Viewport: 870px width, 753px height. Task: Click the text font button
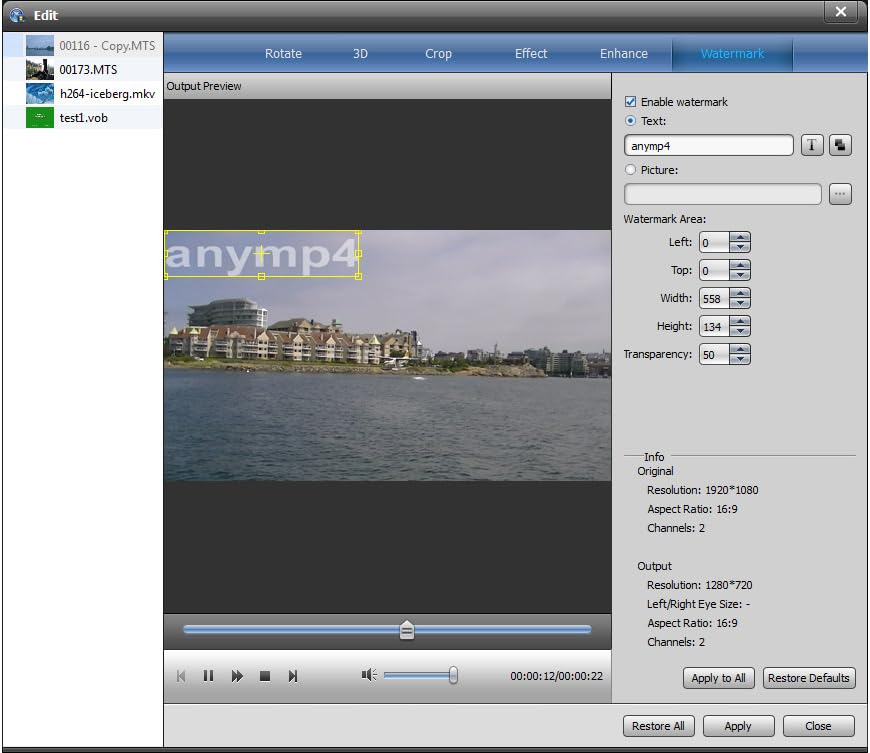(x=811, y=146)
